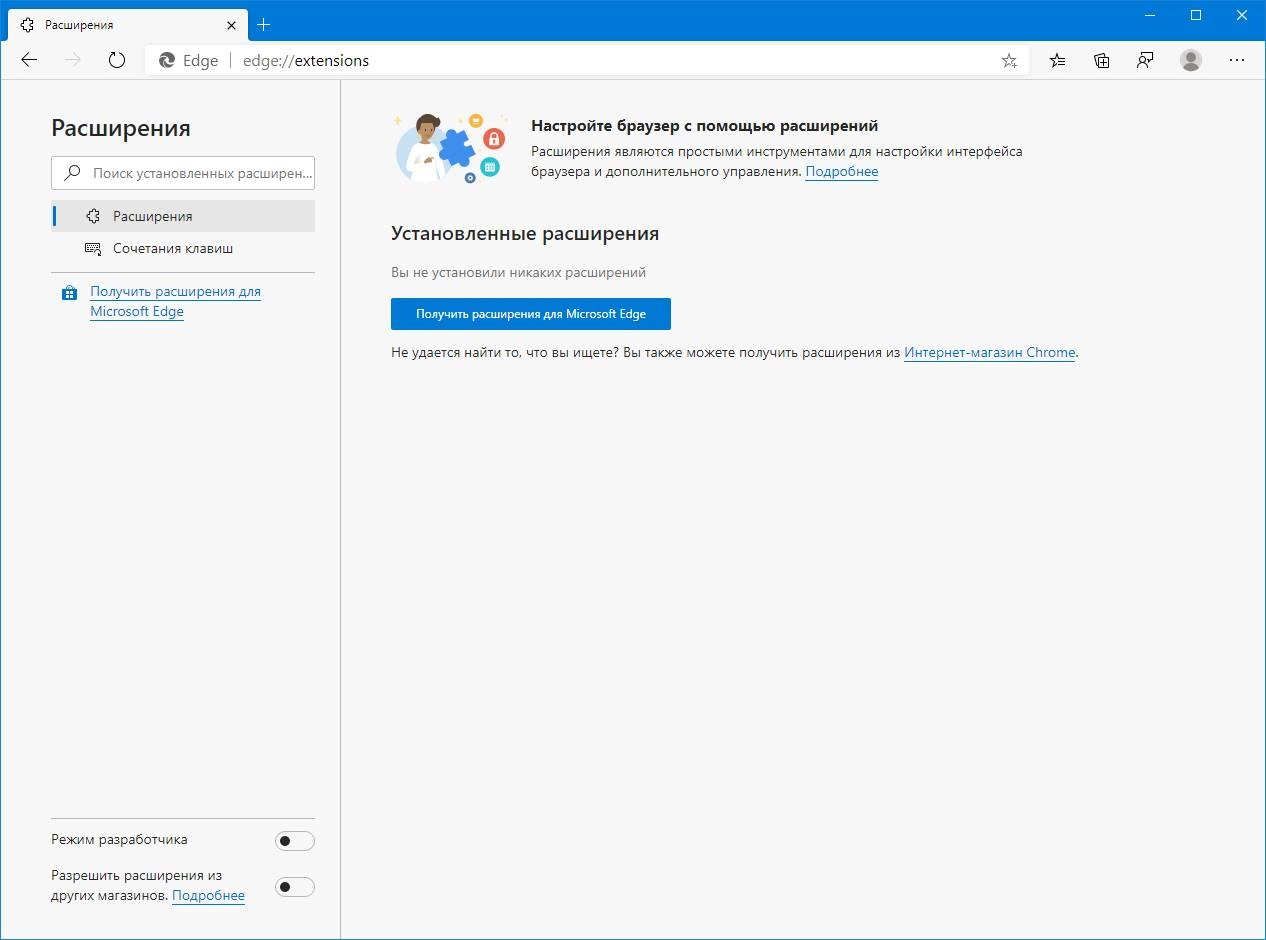Click the address bar with edge://extensions
The width and height of the screenshot is (1266, 940).
pos(587,60)
